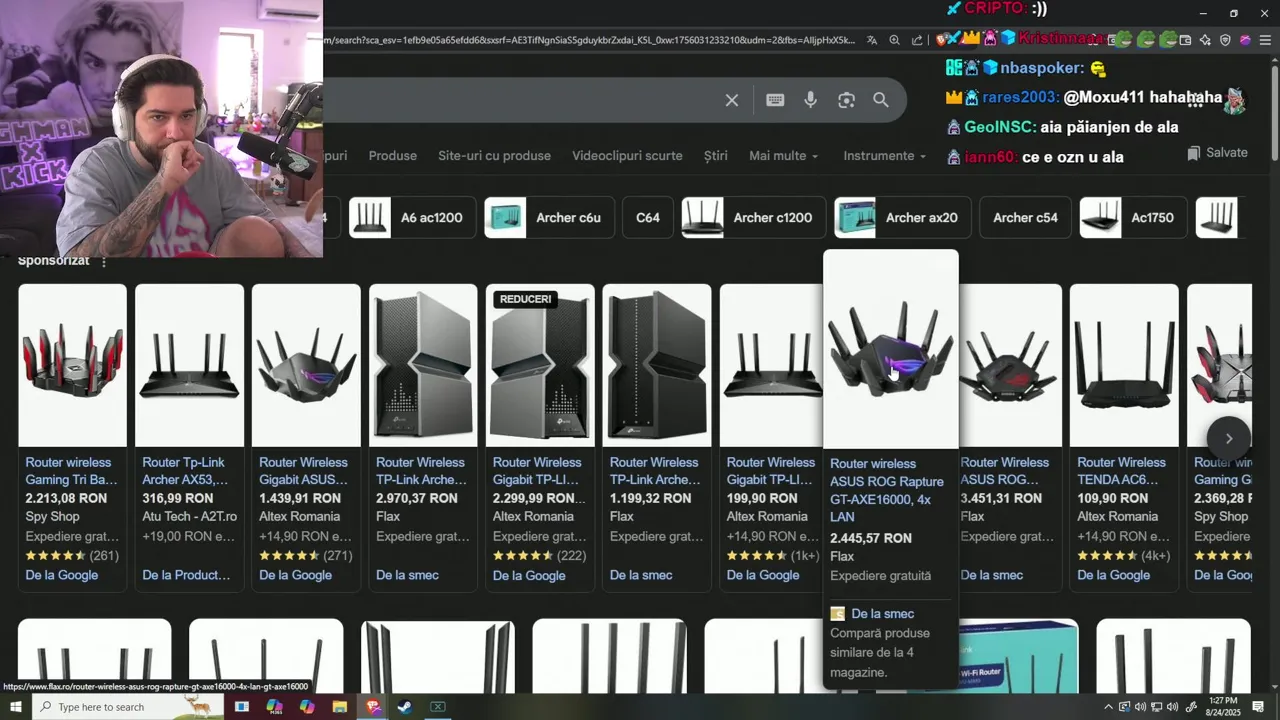Image resolution: width=1280 pixels, height=720 pixels.
Task: Click the Windows taskbar search box
Action: [130, 707]
